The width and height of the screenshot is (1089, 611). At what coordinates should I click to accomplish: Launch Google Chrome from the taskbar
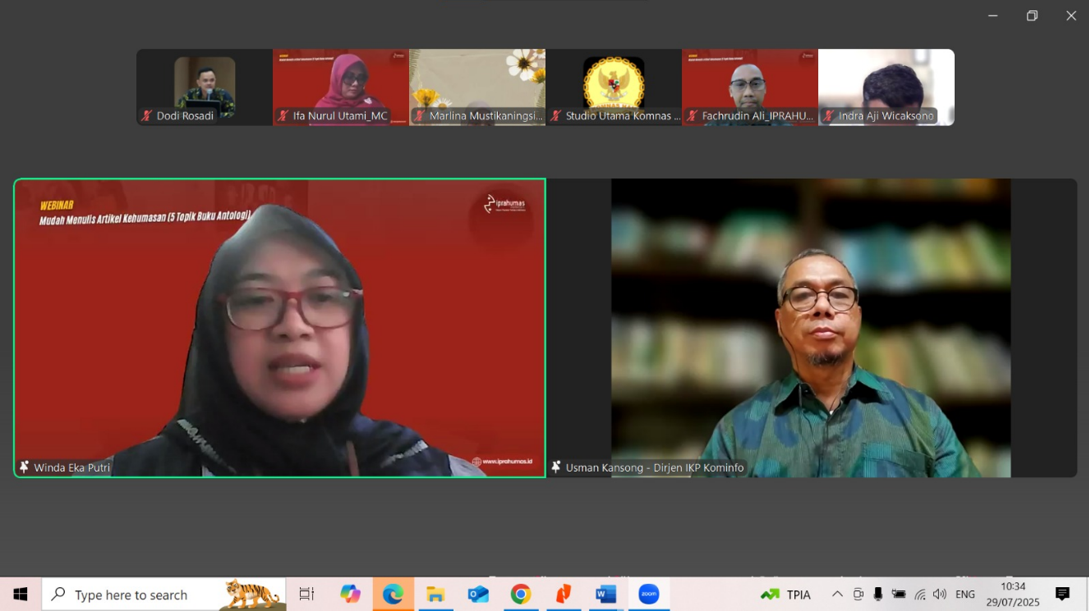(520, 594)
